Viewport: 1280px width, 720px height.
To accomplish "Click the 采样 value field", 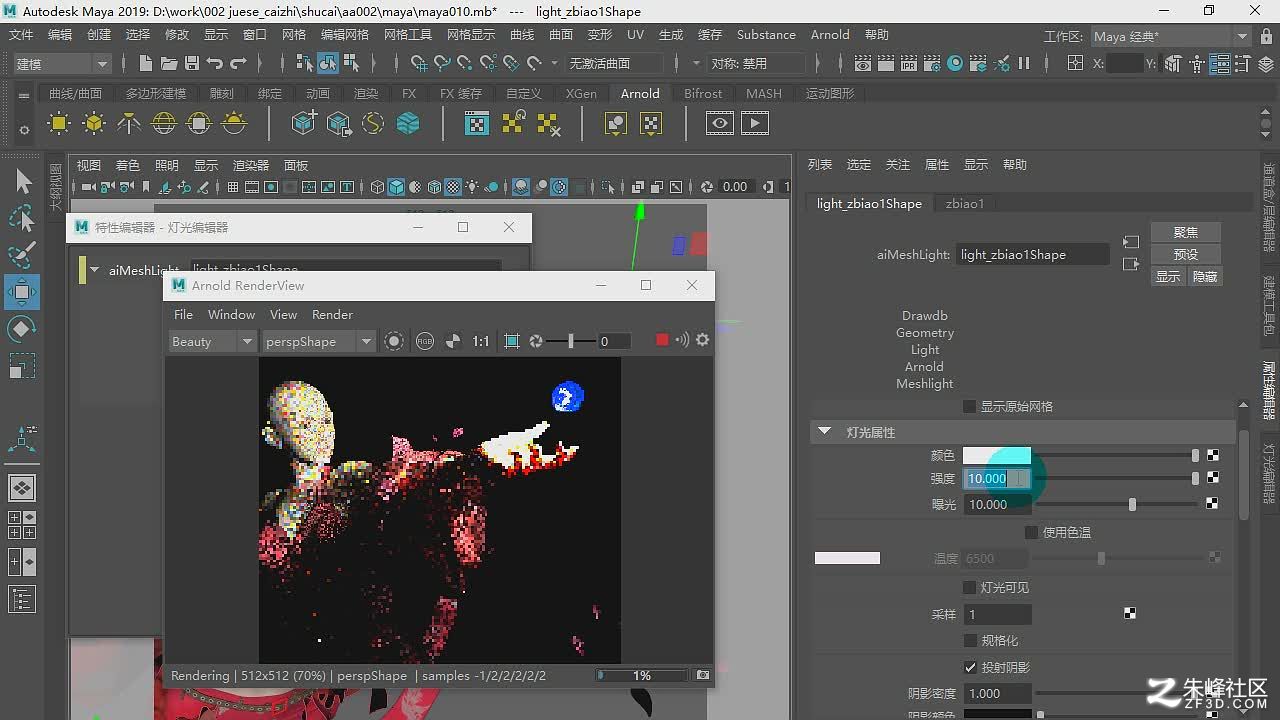I will [998, 614].
